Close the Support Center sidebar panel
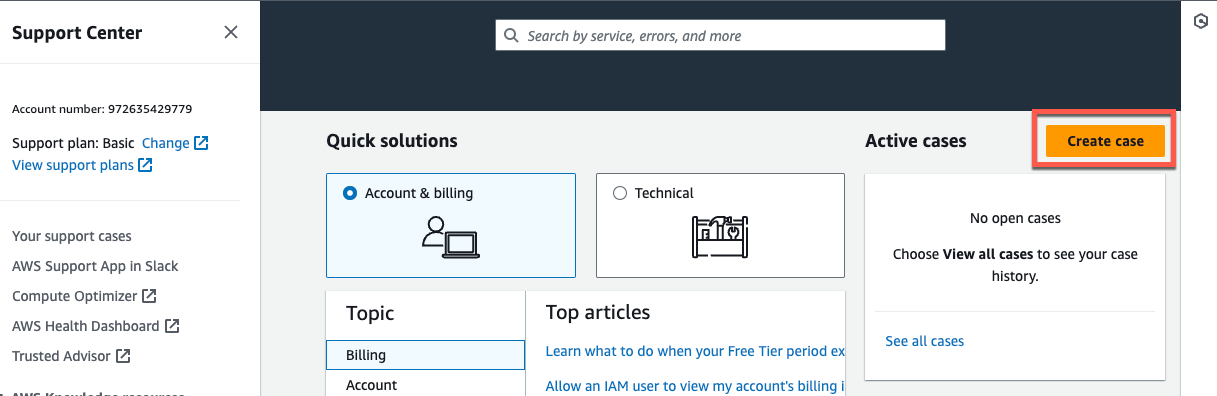The image size is (1217, 396). point(231,32)
